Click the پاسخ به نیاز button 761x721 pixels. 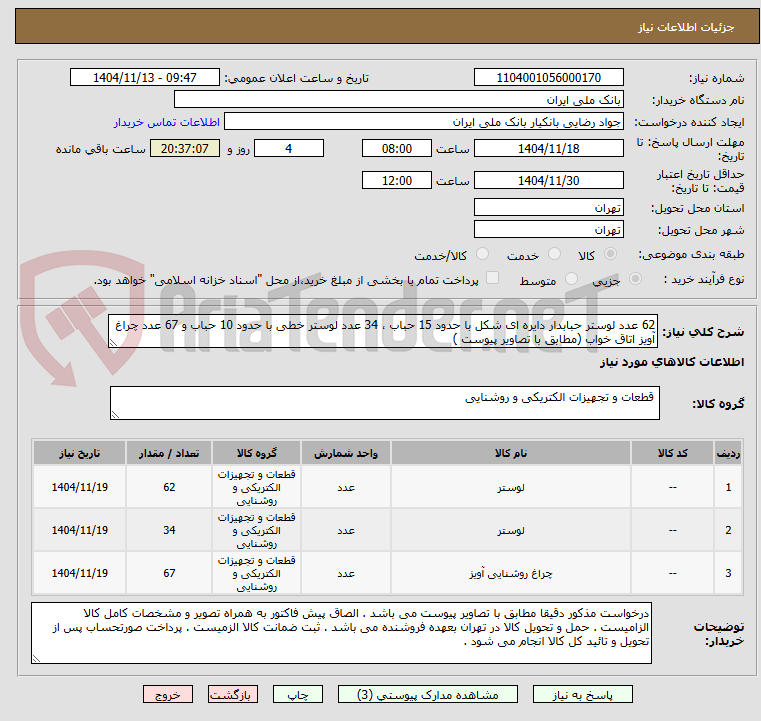coord(582,694)
